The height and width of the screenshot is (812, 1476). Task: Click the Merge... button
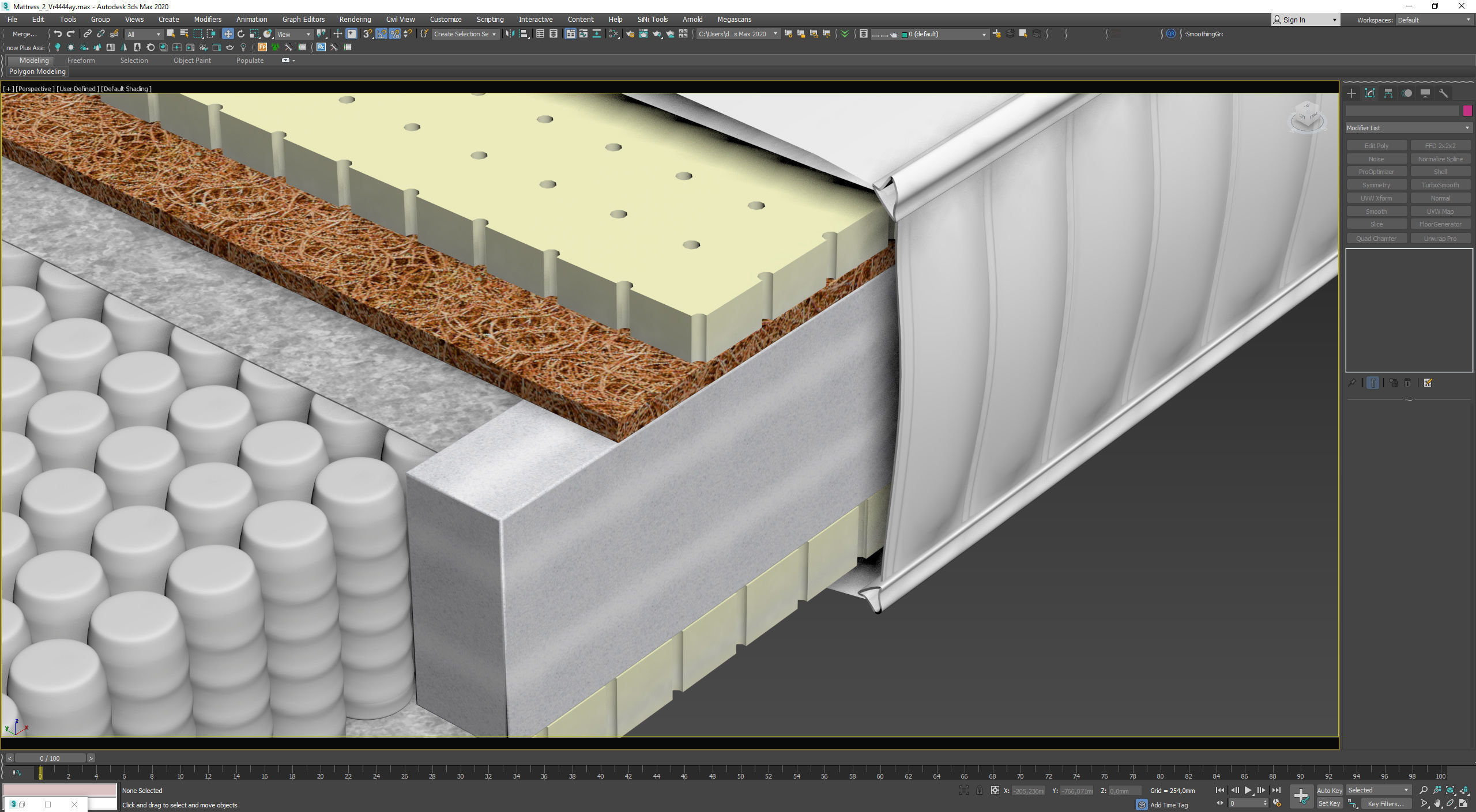24,34
